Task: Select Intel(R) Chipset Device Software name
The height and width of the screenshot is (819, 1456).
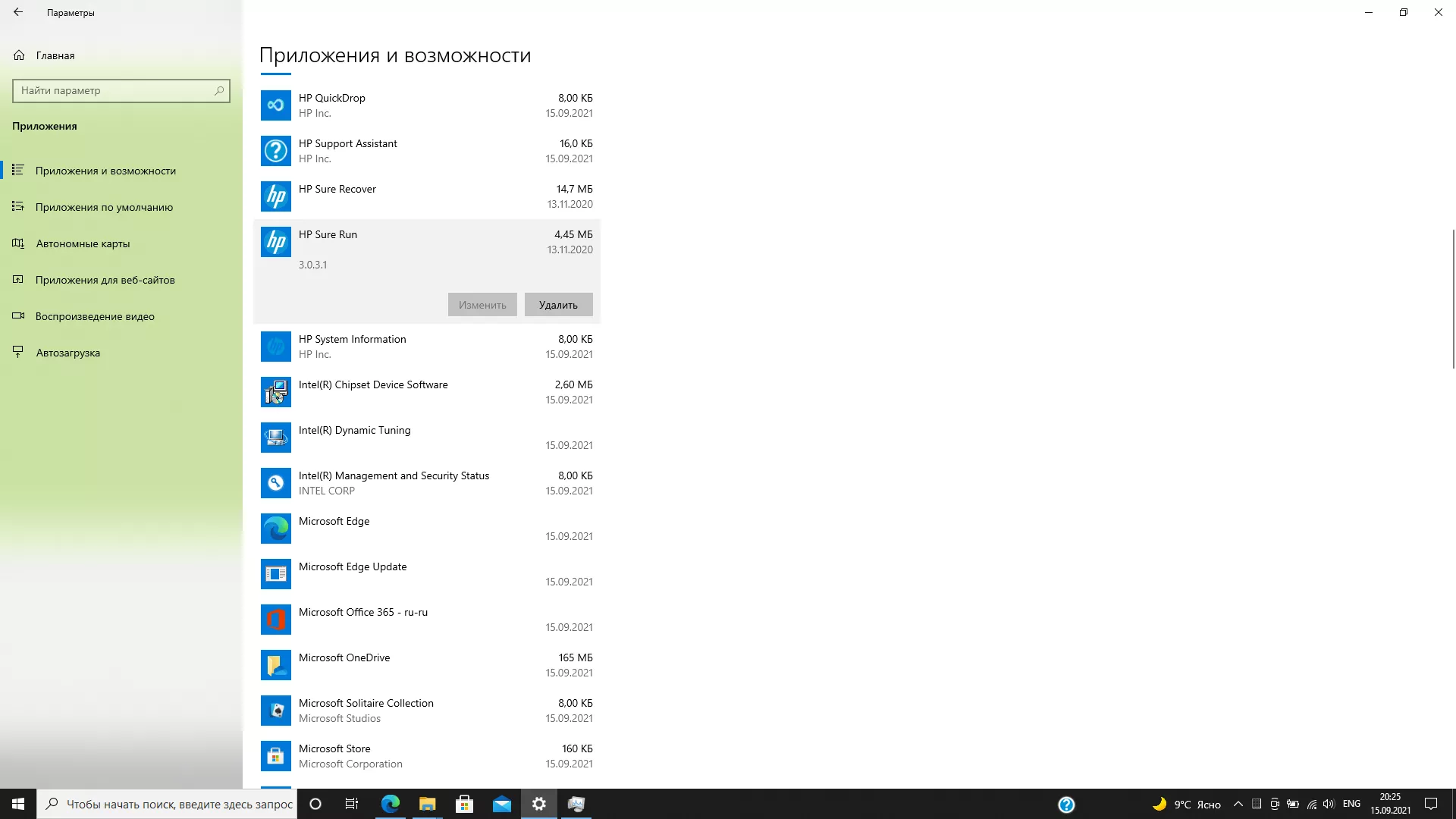Action: coord(373,384)
